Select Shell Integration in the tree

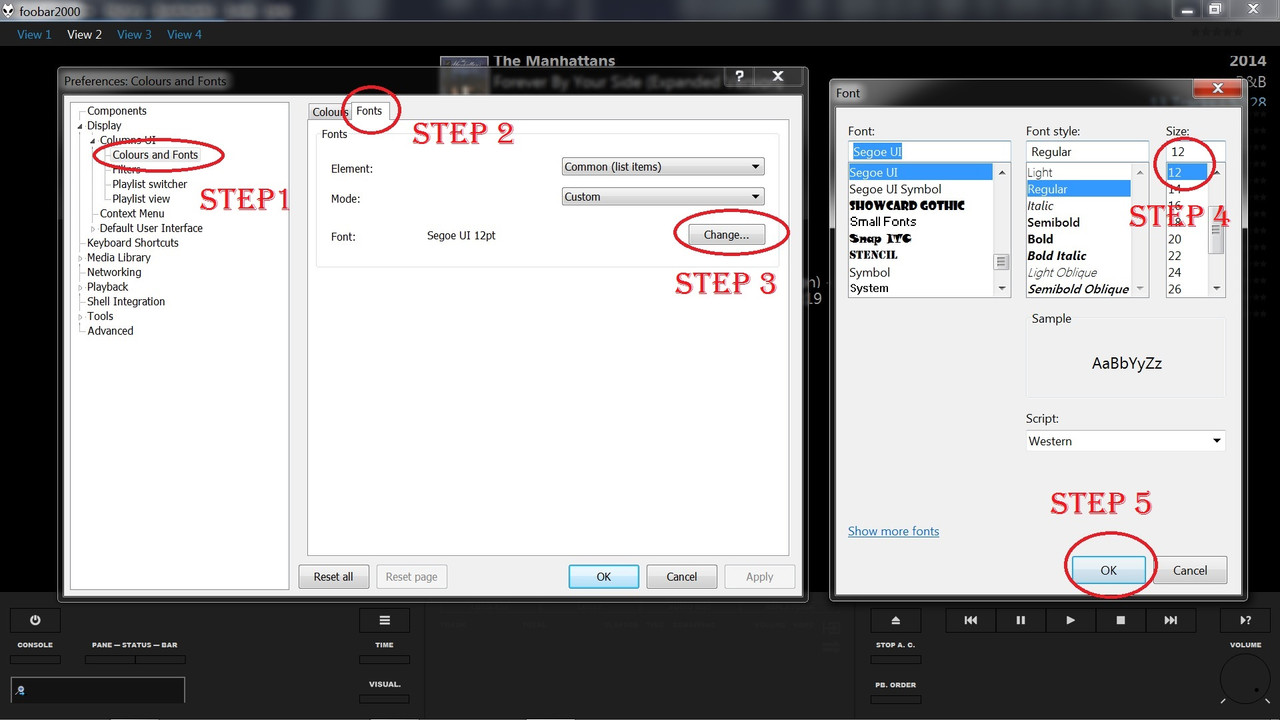[126, 302]
